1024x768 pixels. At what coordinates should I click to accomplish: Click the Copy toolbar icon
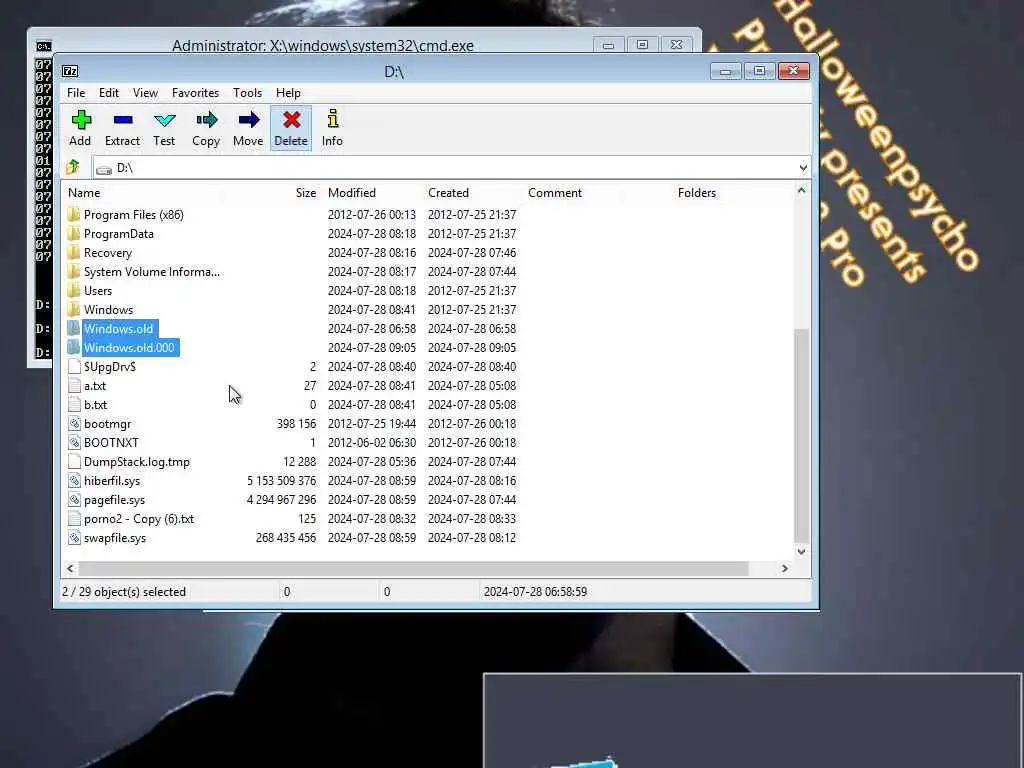[206, 120]
